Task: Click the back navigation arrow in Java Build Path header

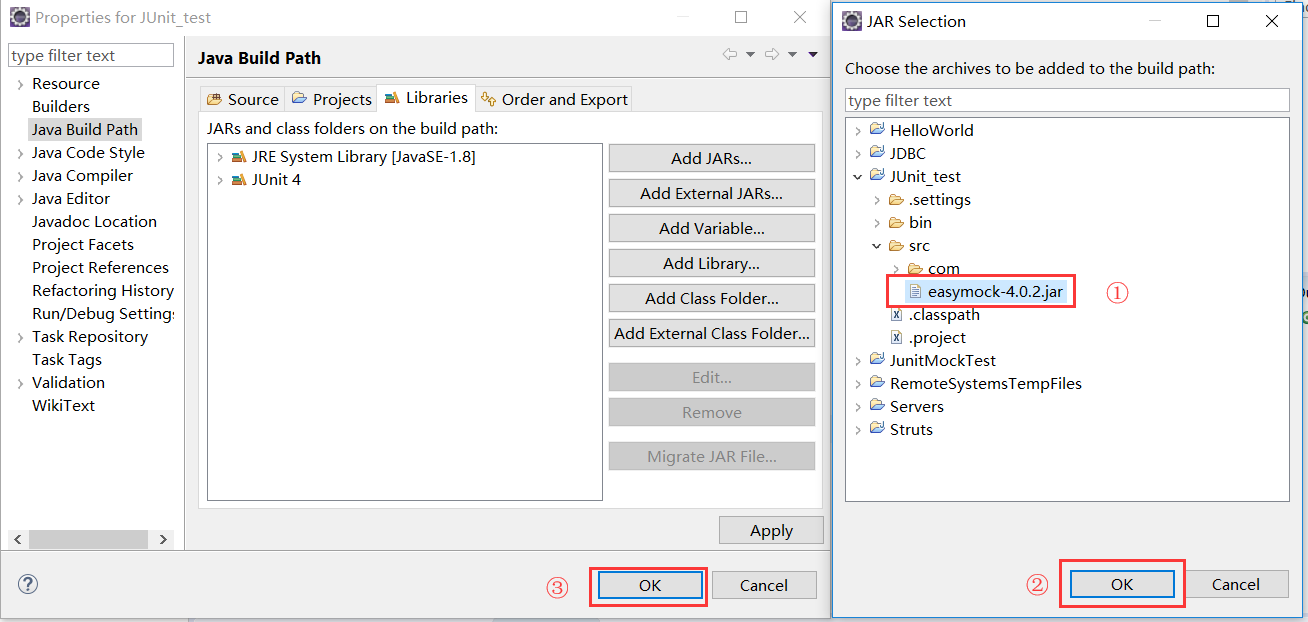Action: pyautogui.click(x=730, y=55)
